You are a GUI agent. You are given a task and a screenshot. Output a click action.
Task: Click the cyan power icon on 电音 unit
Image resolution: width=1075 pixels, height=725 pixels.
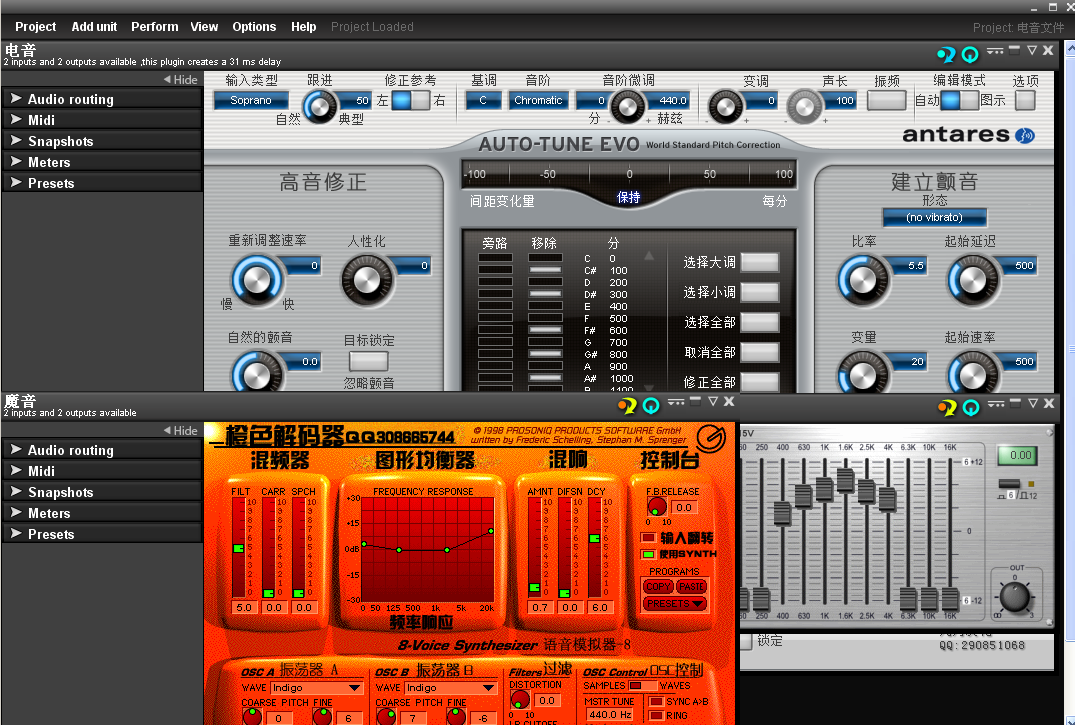pyautogui.click(x=969, y=54)
